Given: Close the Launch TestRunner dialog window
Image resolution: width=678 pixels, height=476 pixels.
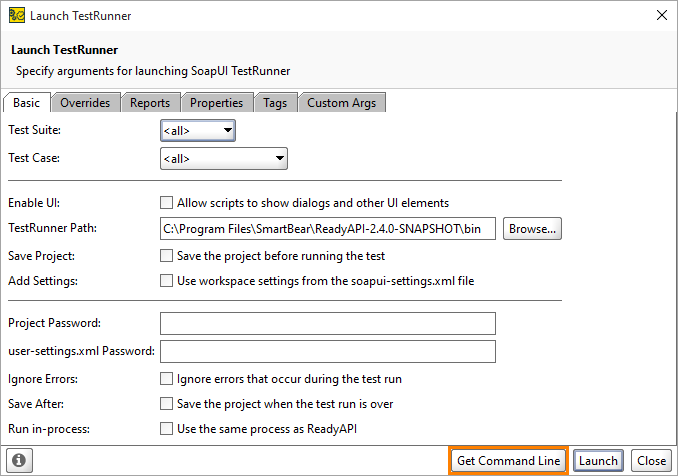Looking at the screenshot, I should pos(662,15).
